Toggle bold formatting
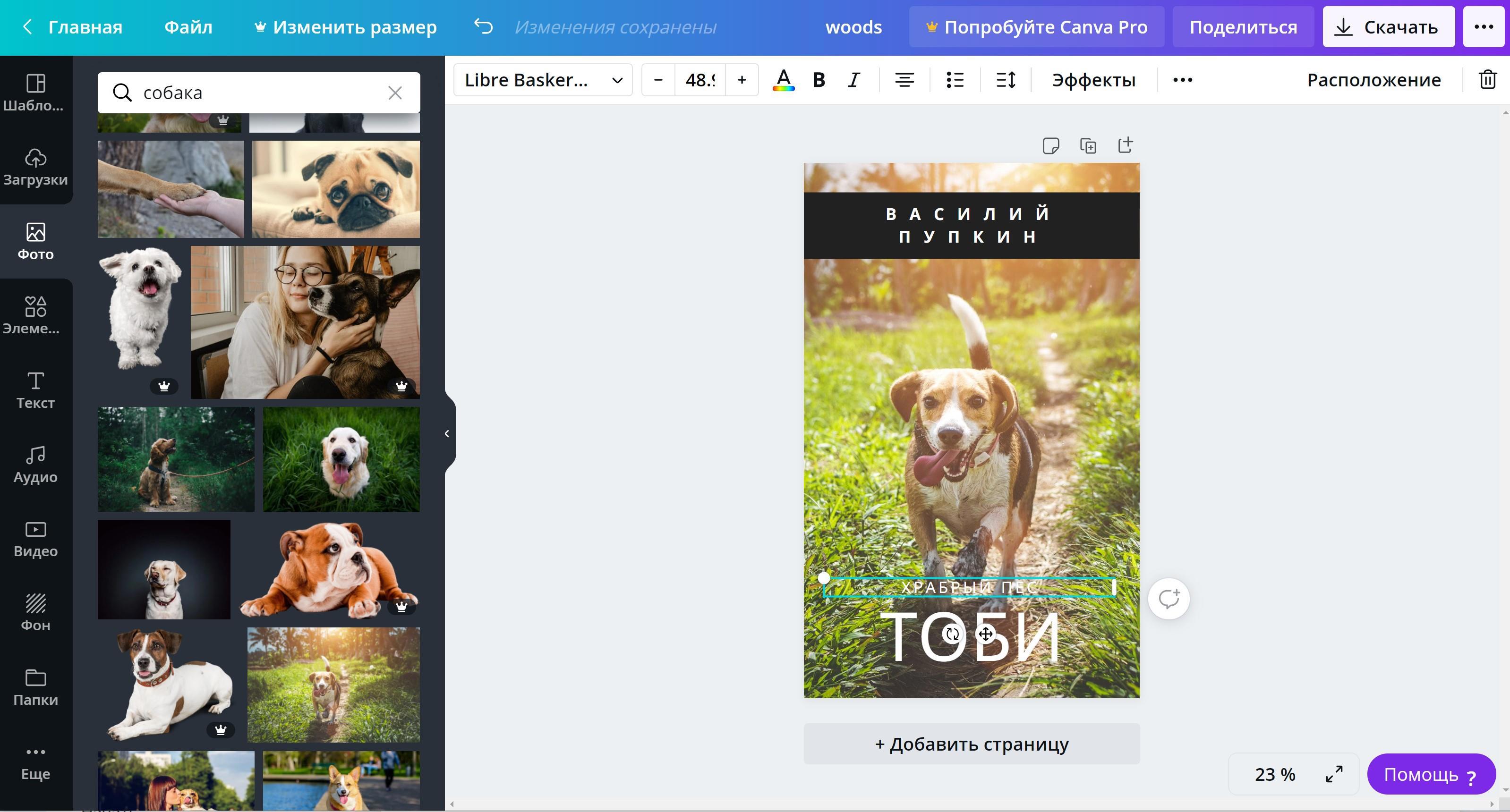 pos(819,80)
